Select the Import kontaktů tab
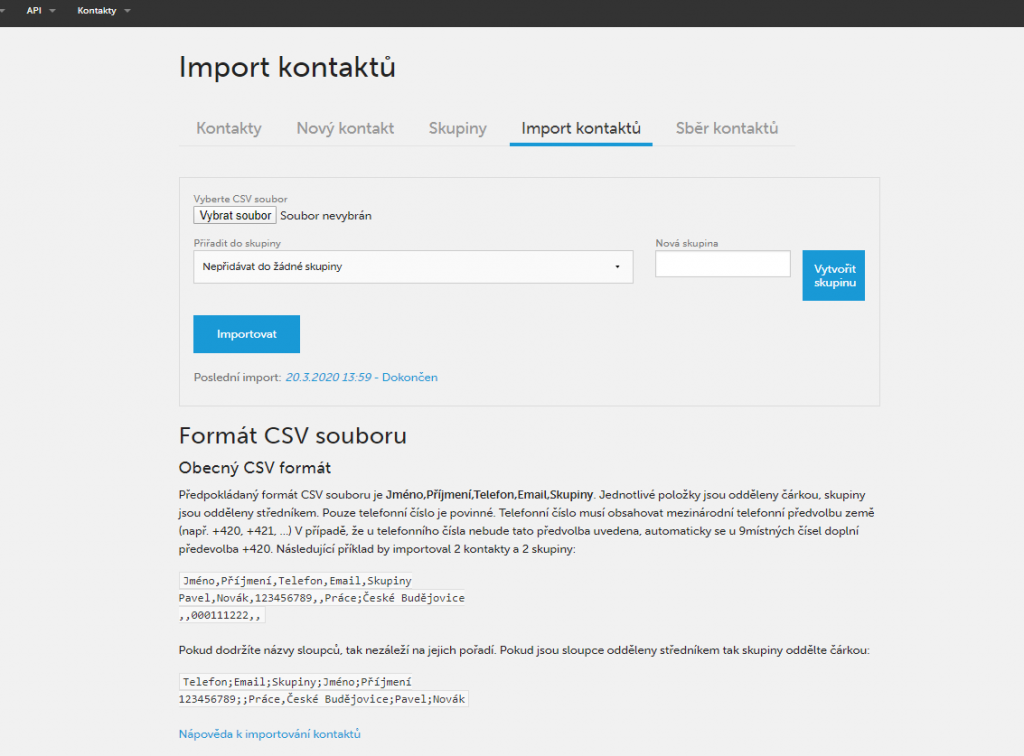This screenshot has height=756, width=1024. click(581, 128)
